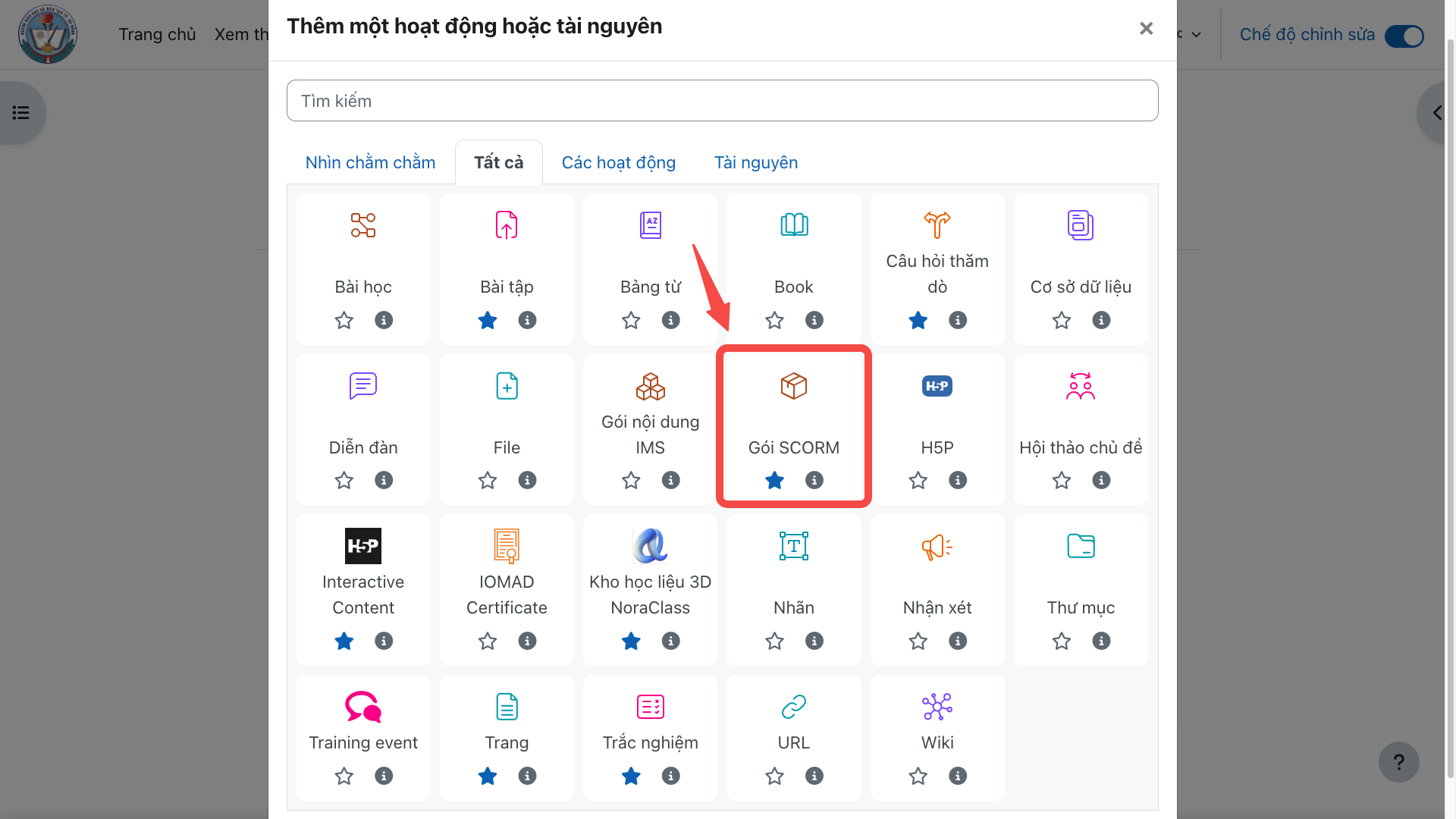
Task: Select the Training event icon
Action: [x=363, y=707]
